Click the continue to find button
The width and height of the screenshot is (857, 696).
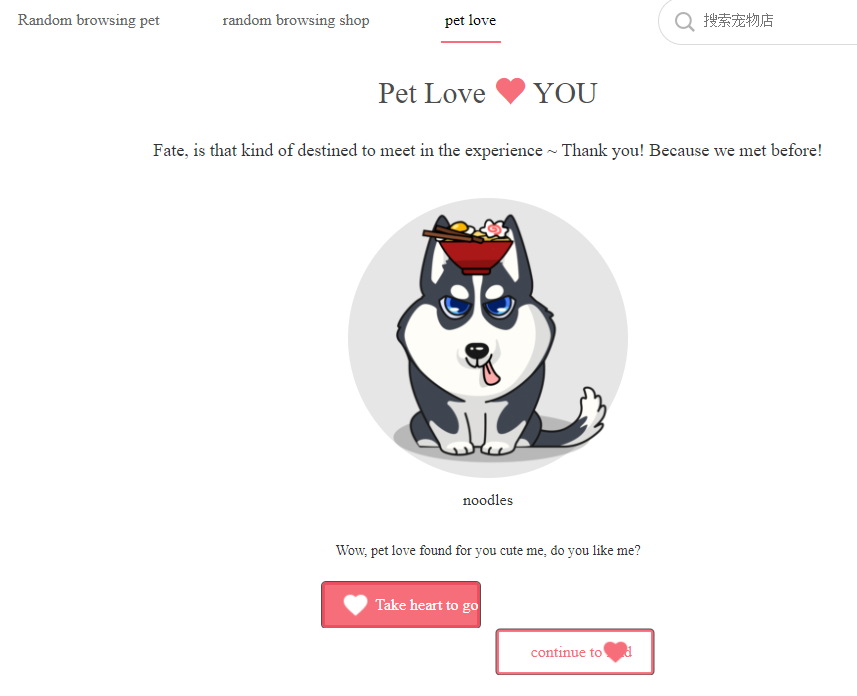coord(575,652)
